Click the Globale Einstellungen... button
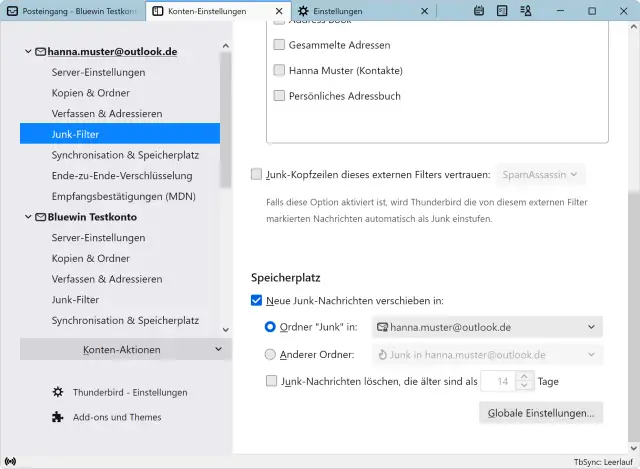Viewport: 640px width, 469px height. click(541, 413)
